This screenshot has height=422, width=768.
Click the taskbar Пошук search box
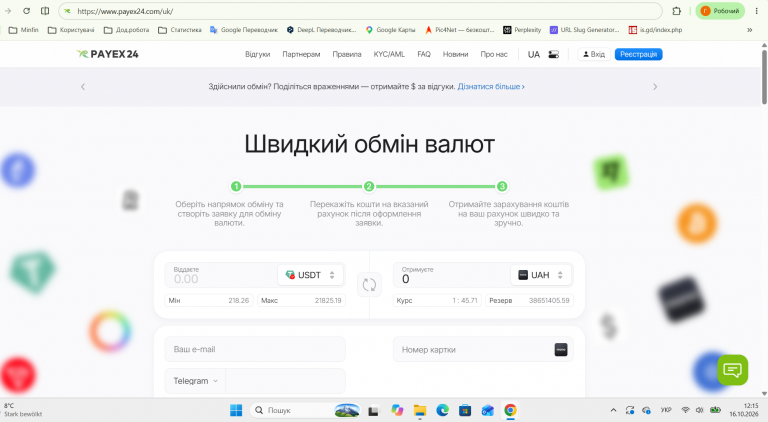(306, 410)
